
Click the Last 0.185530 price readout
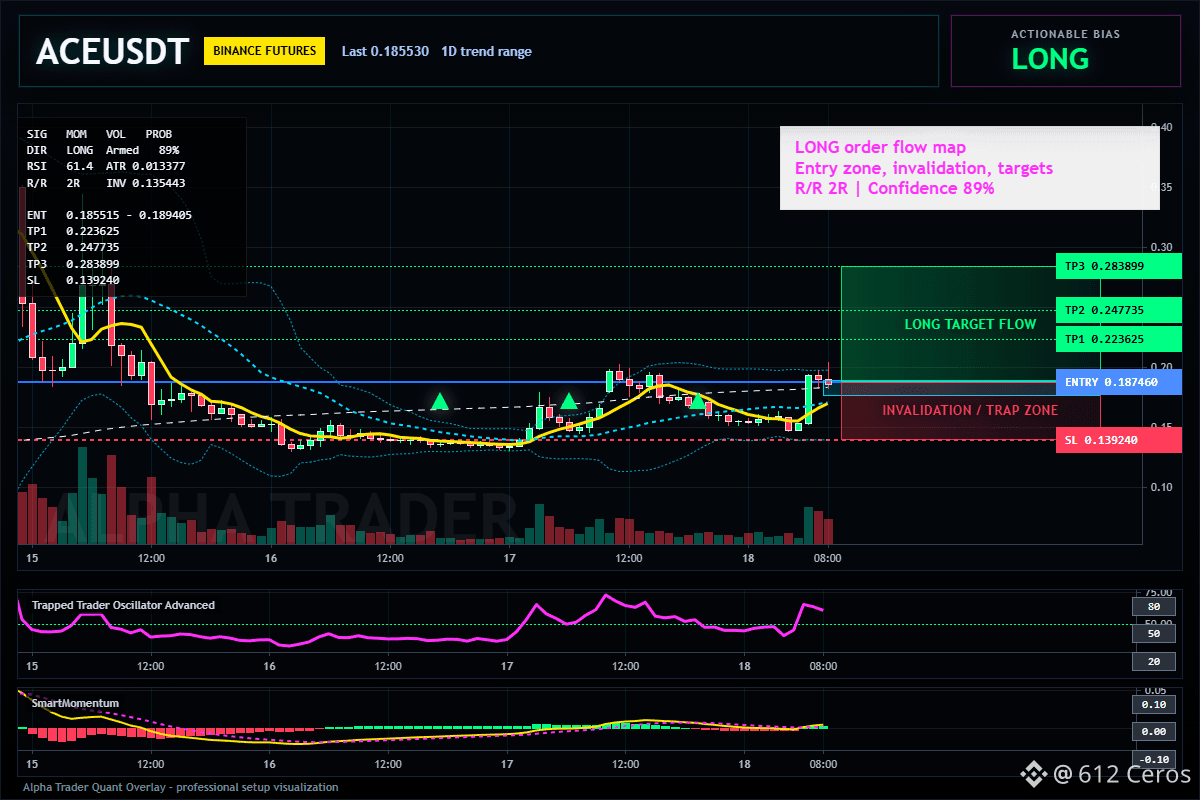pyautogui.click(x=385, y=51)
